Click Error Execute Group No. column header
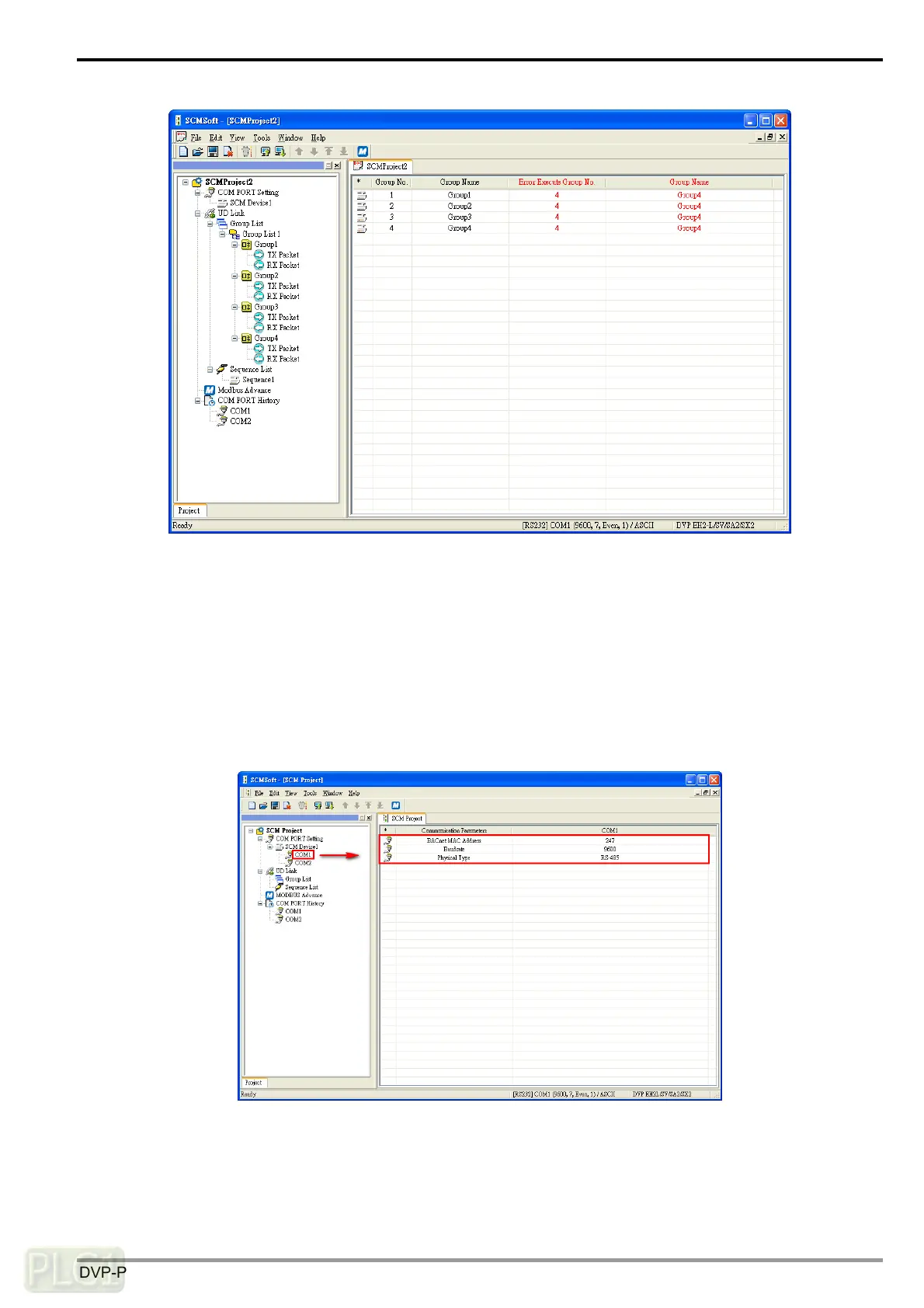 point(557,182)
